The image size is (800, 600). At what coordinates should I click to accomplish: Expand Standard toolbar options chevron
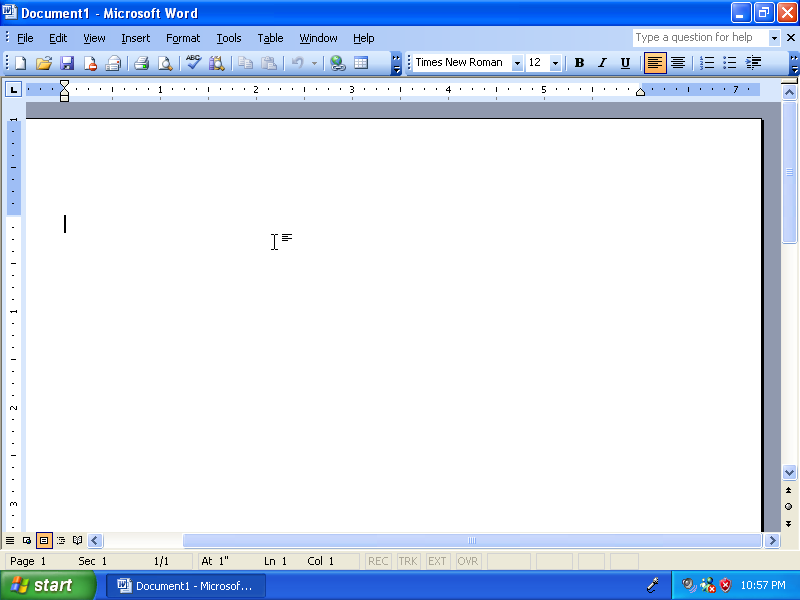(x=396, y=63)
